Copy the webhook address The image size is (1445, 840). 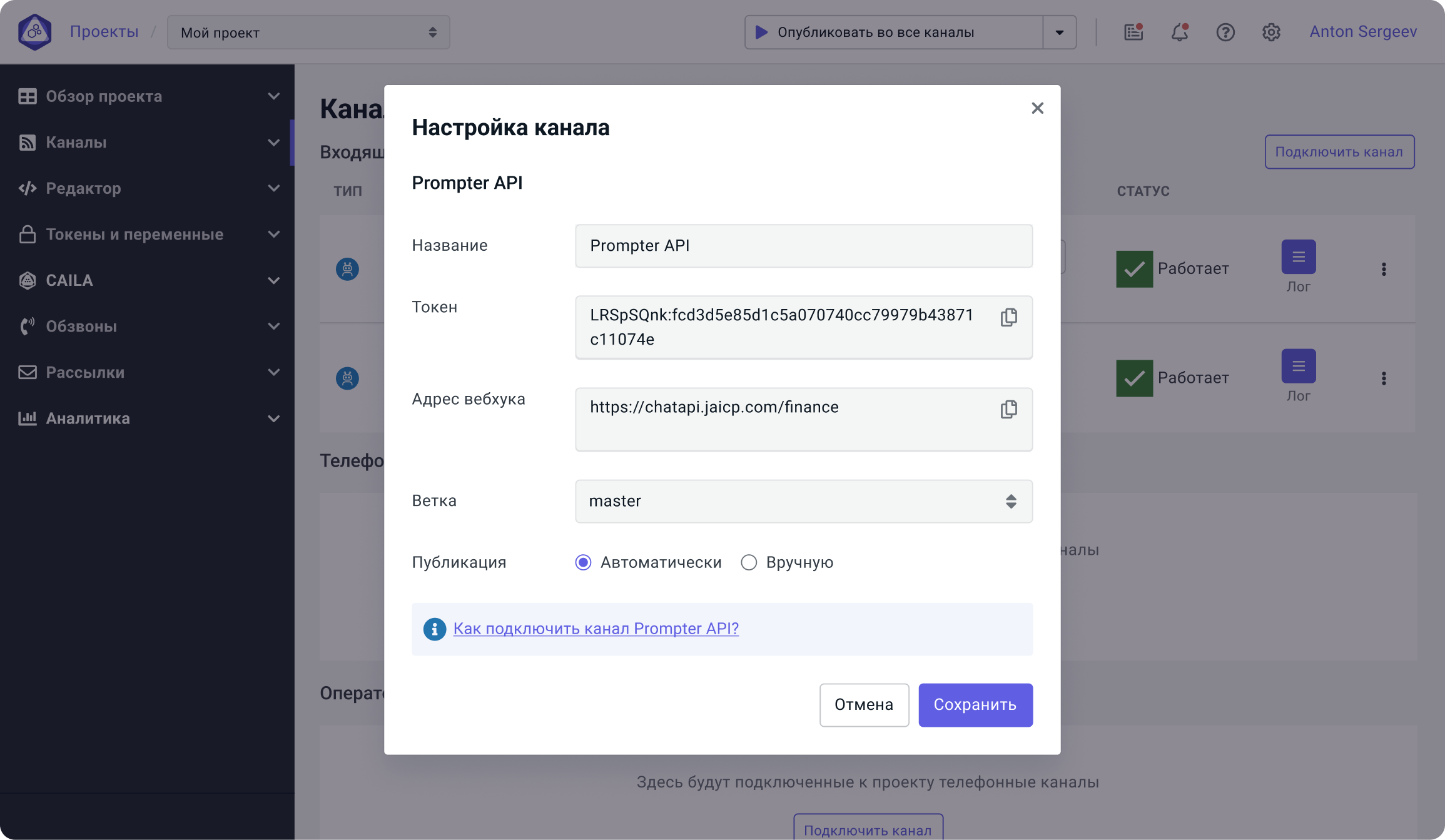[1008, 409]
